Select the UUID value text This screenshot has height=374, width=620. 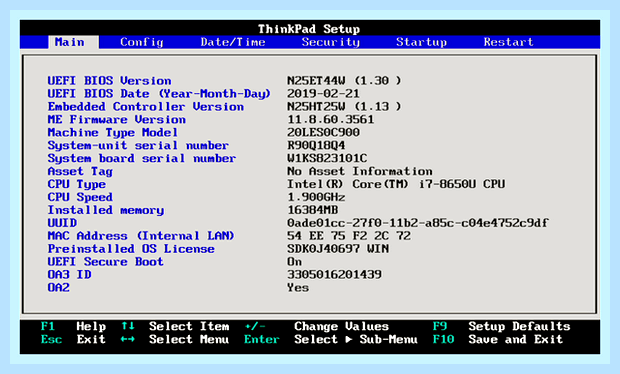(418, 223)
